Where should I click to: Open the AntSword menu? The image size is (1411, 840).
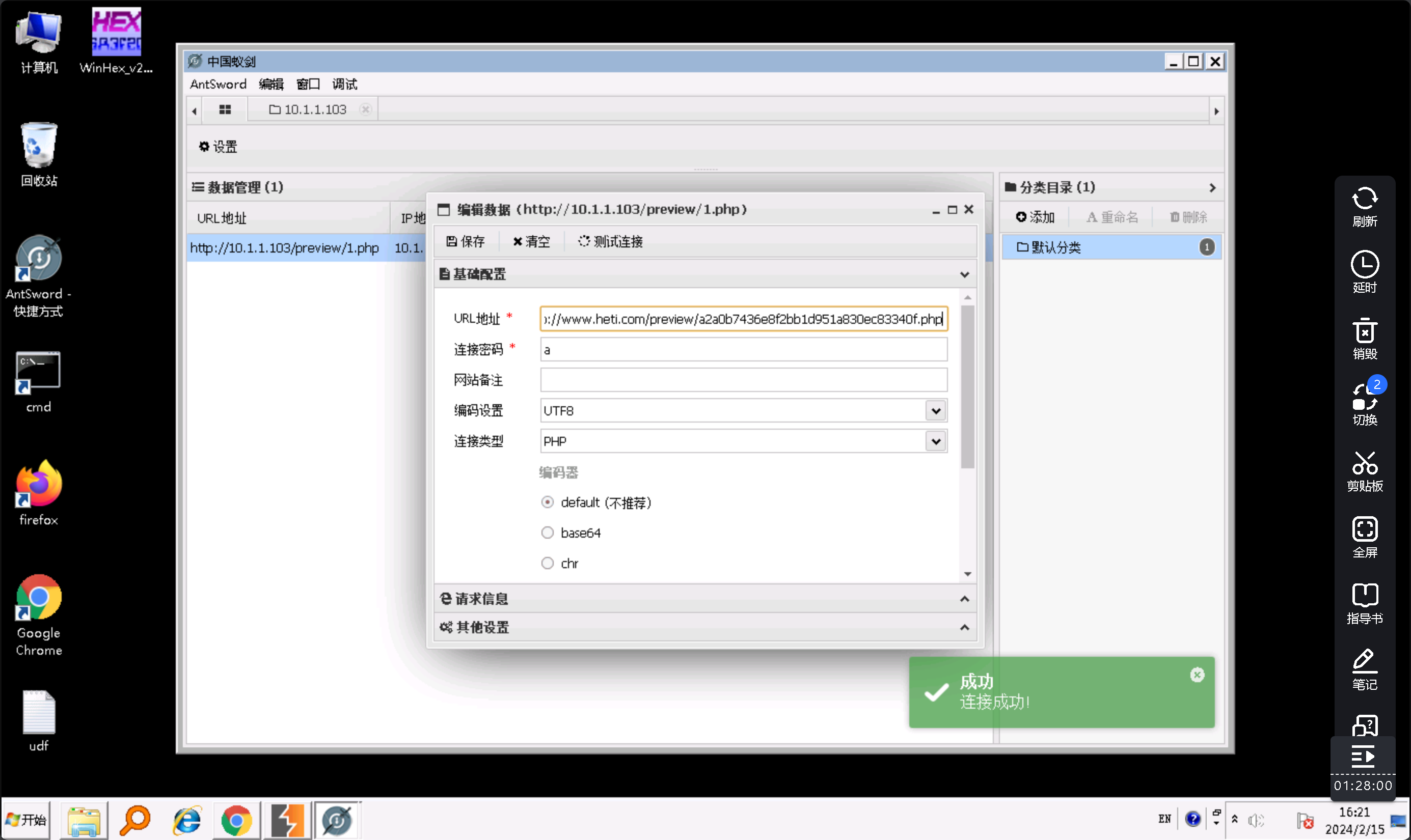[218, 85]
